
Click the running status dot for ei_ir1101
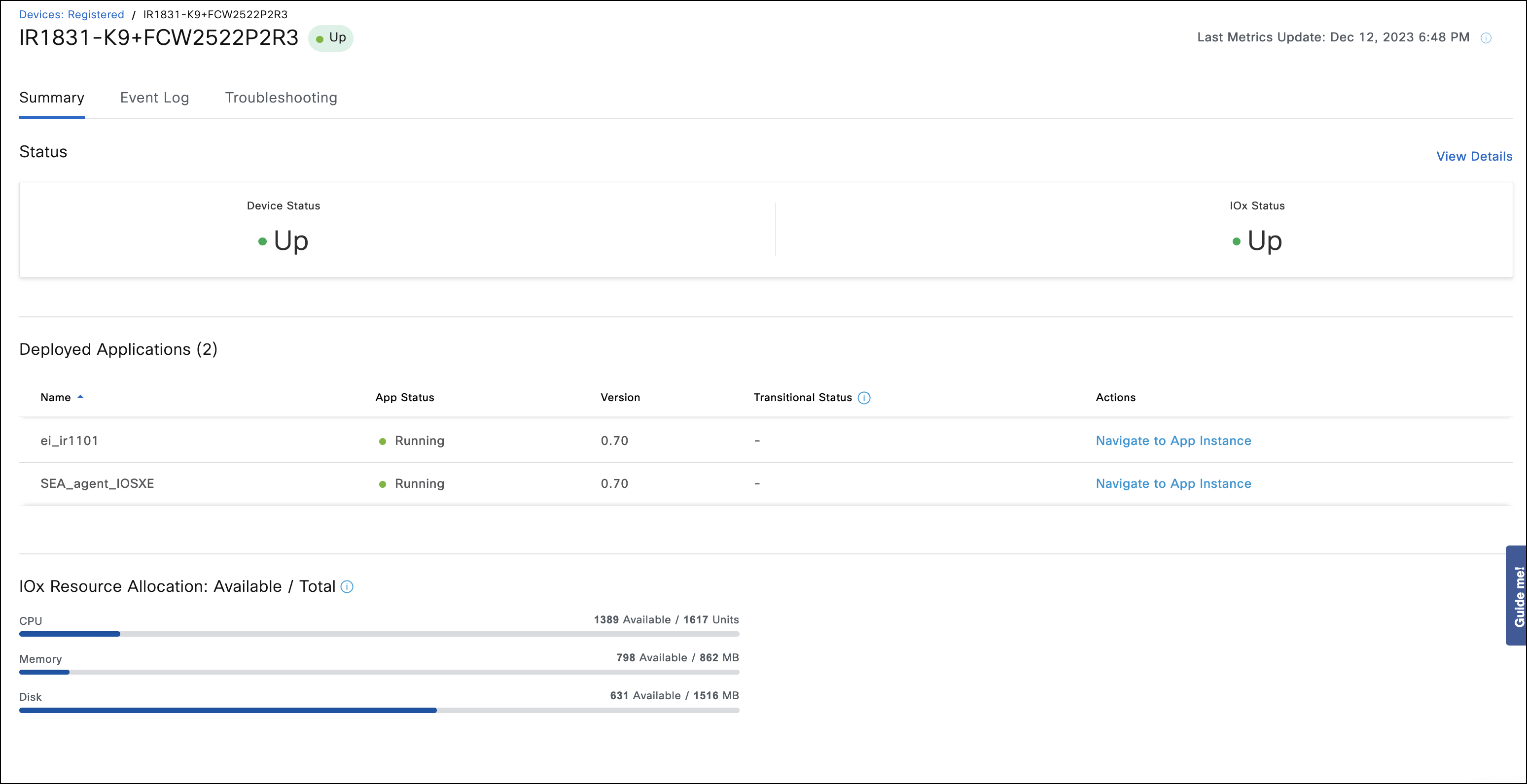click(382, 441)
